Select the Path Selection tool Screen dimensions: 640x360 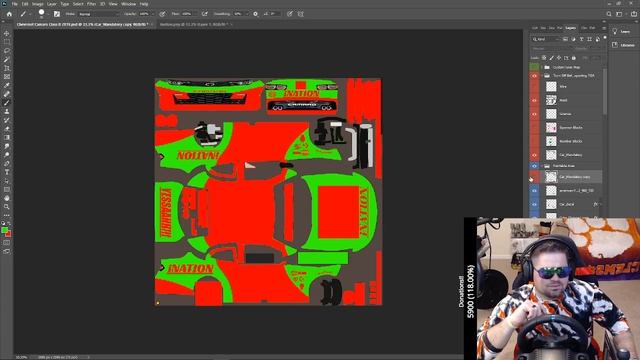point(7,181)
